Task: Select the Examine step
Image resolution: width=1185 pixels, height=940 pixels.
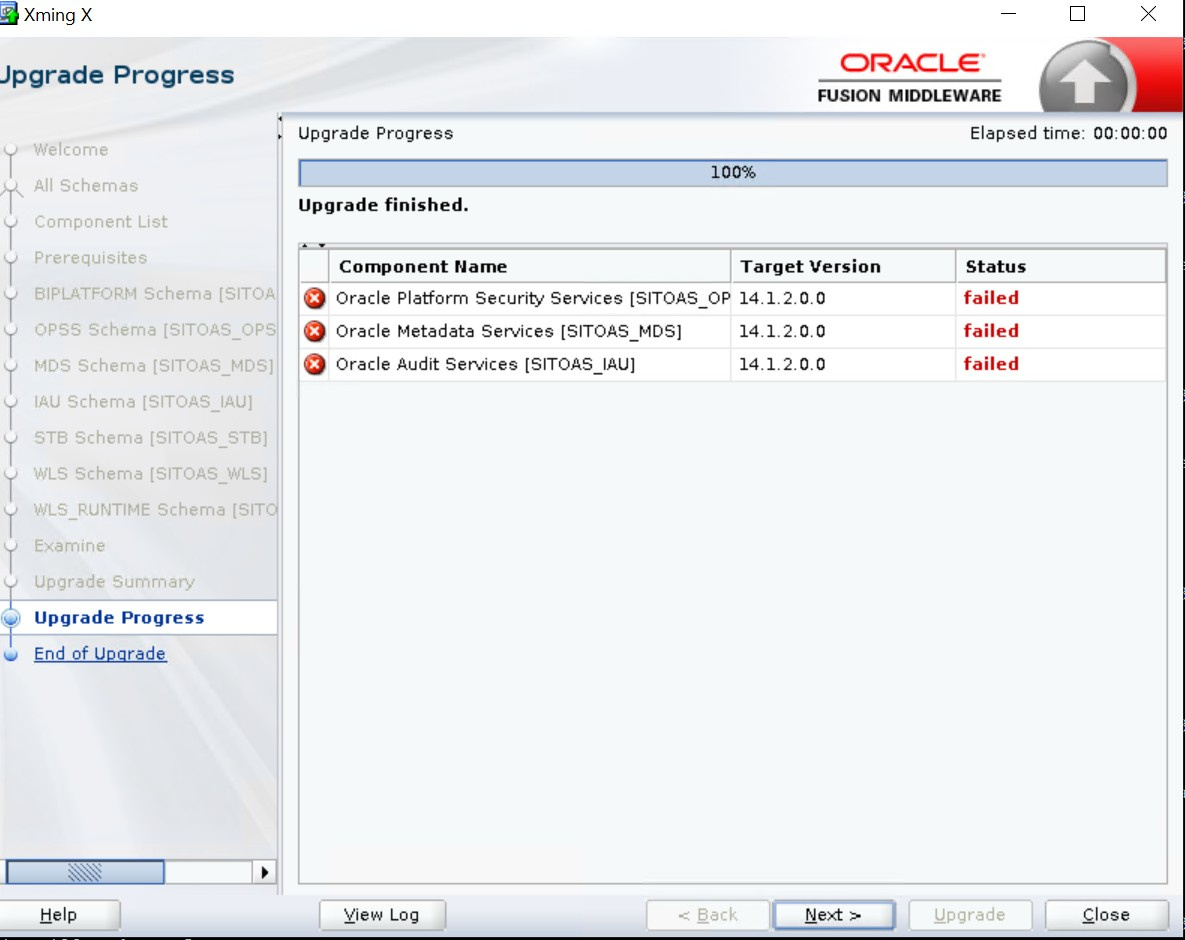Action: tap(70, 546)
